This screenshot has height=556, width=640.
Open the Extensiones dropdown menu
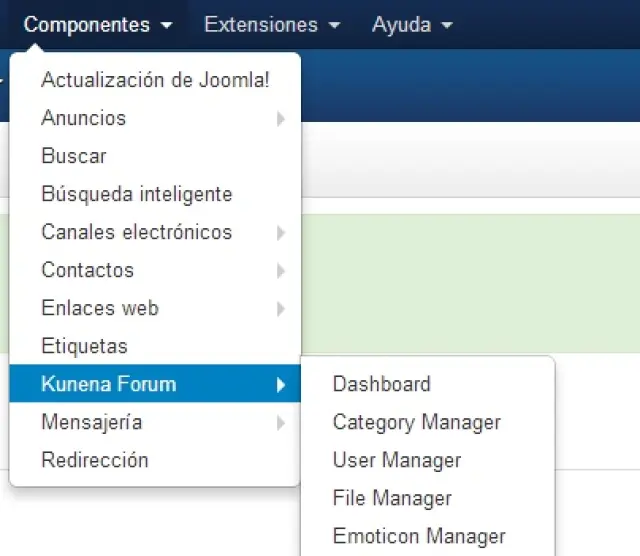(x=271, y=25)
